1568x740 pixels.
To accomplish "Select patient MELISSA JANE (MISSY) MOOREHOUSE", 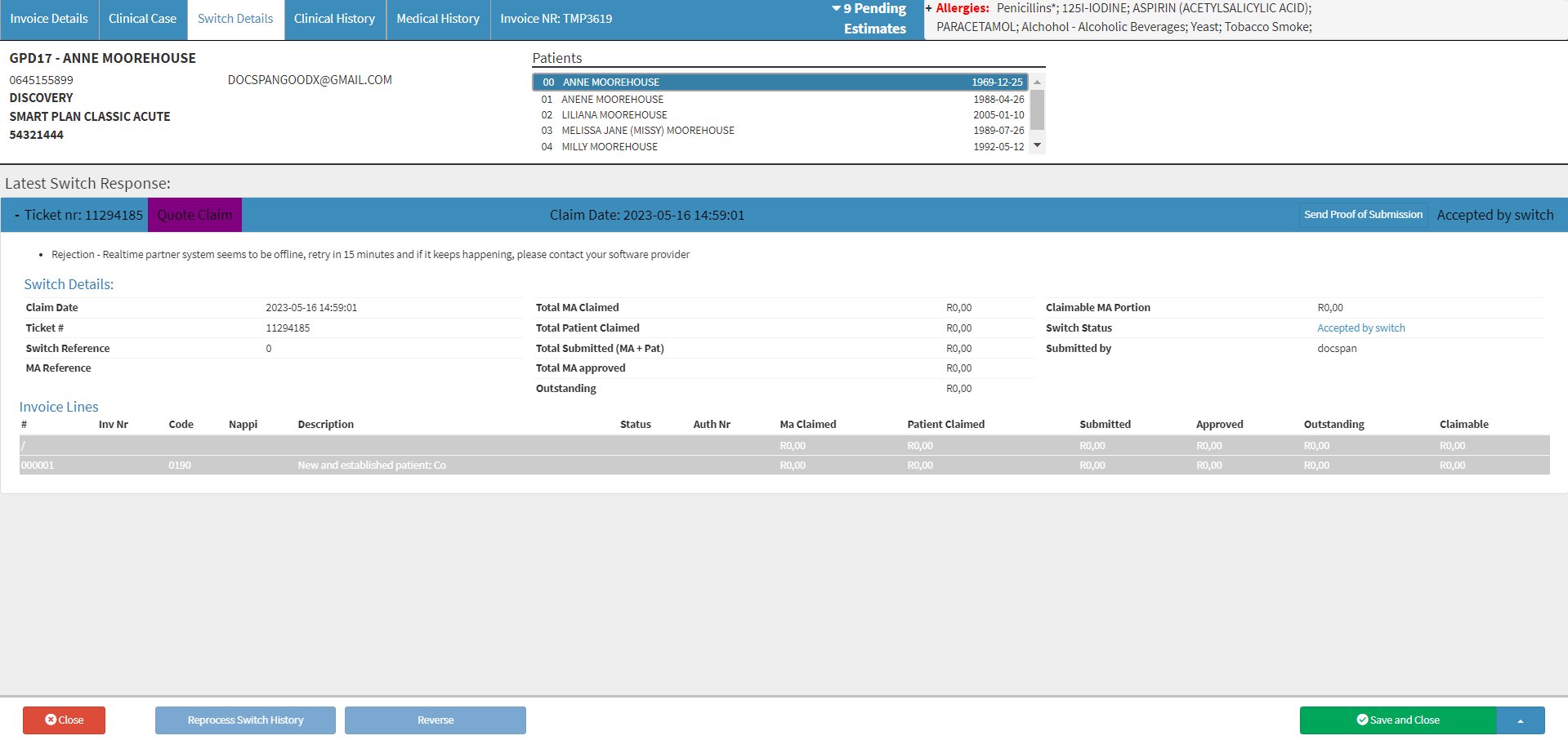I will (780, 131).
